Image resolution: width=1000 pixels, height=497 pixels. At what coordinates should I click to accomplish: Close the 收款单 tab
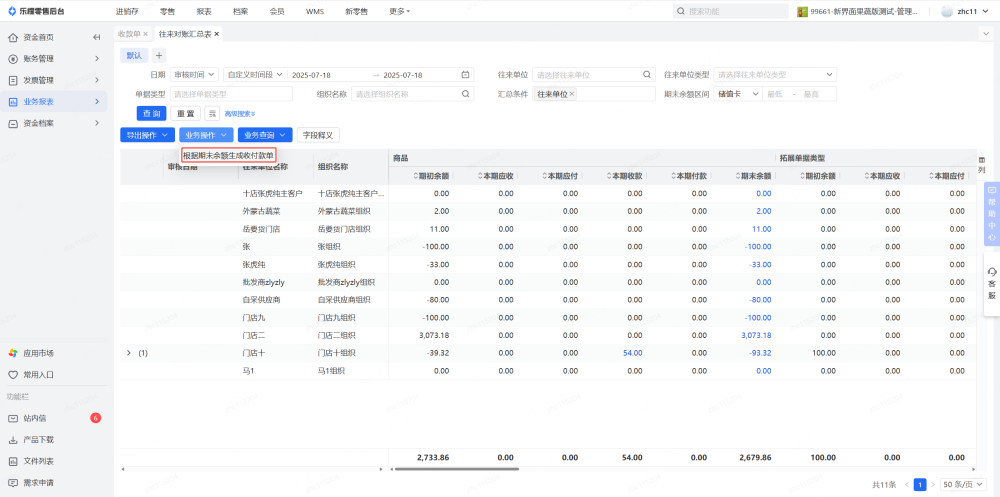pos(146,34)
